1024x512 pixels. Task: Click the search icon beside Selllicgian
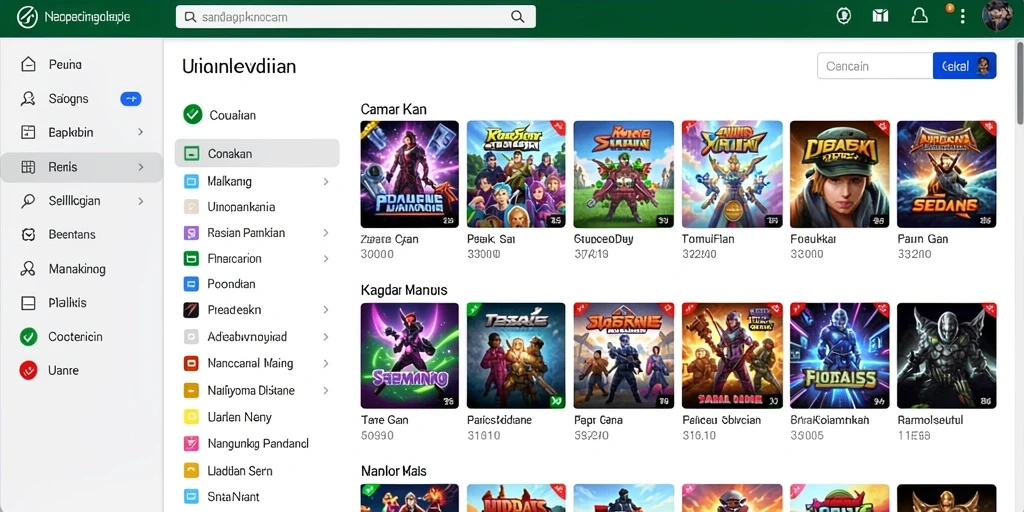coord(28,201)
